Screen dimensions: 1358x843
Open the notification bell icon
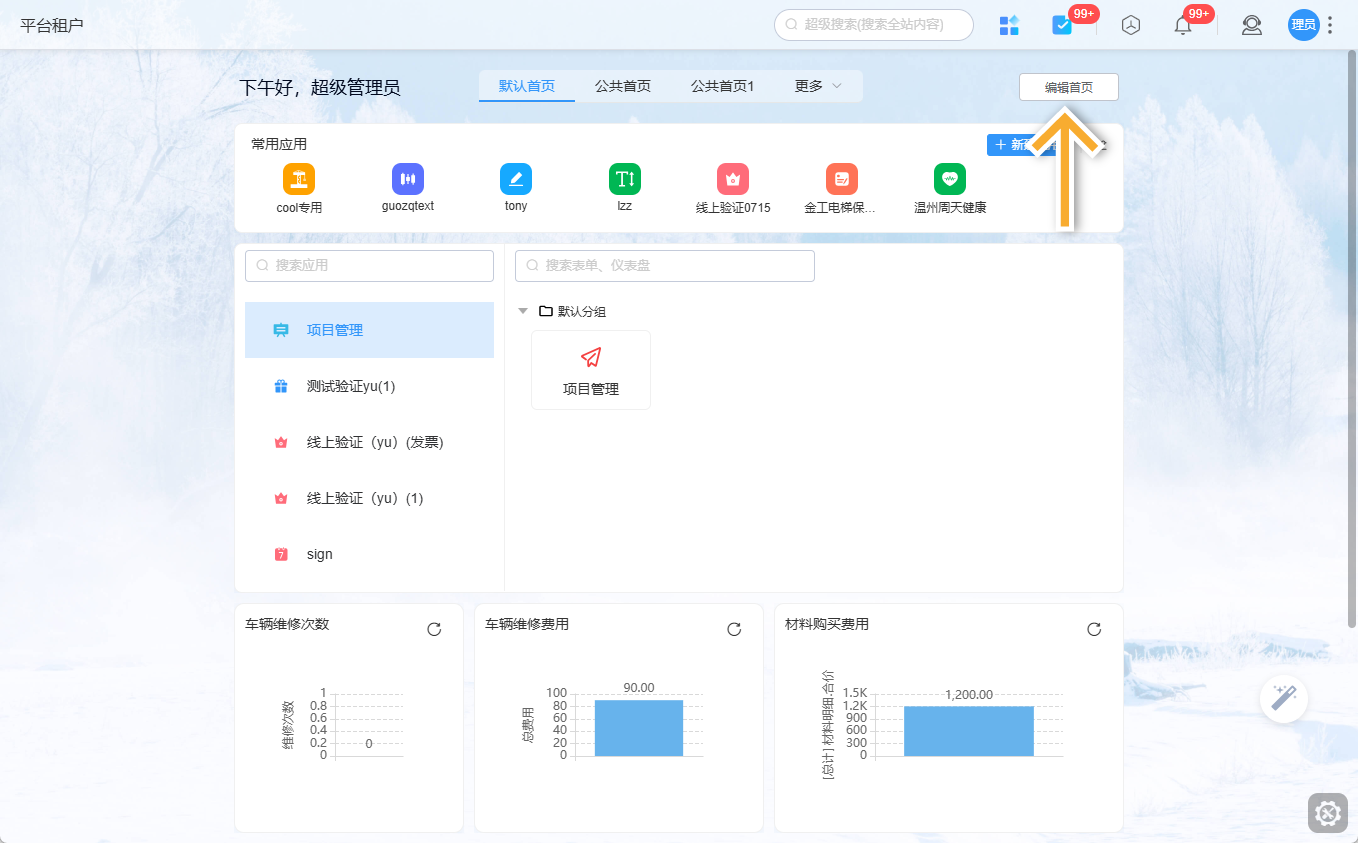[x=1181, y=25]
